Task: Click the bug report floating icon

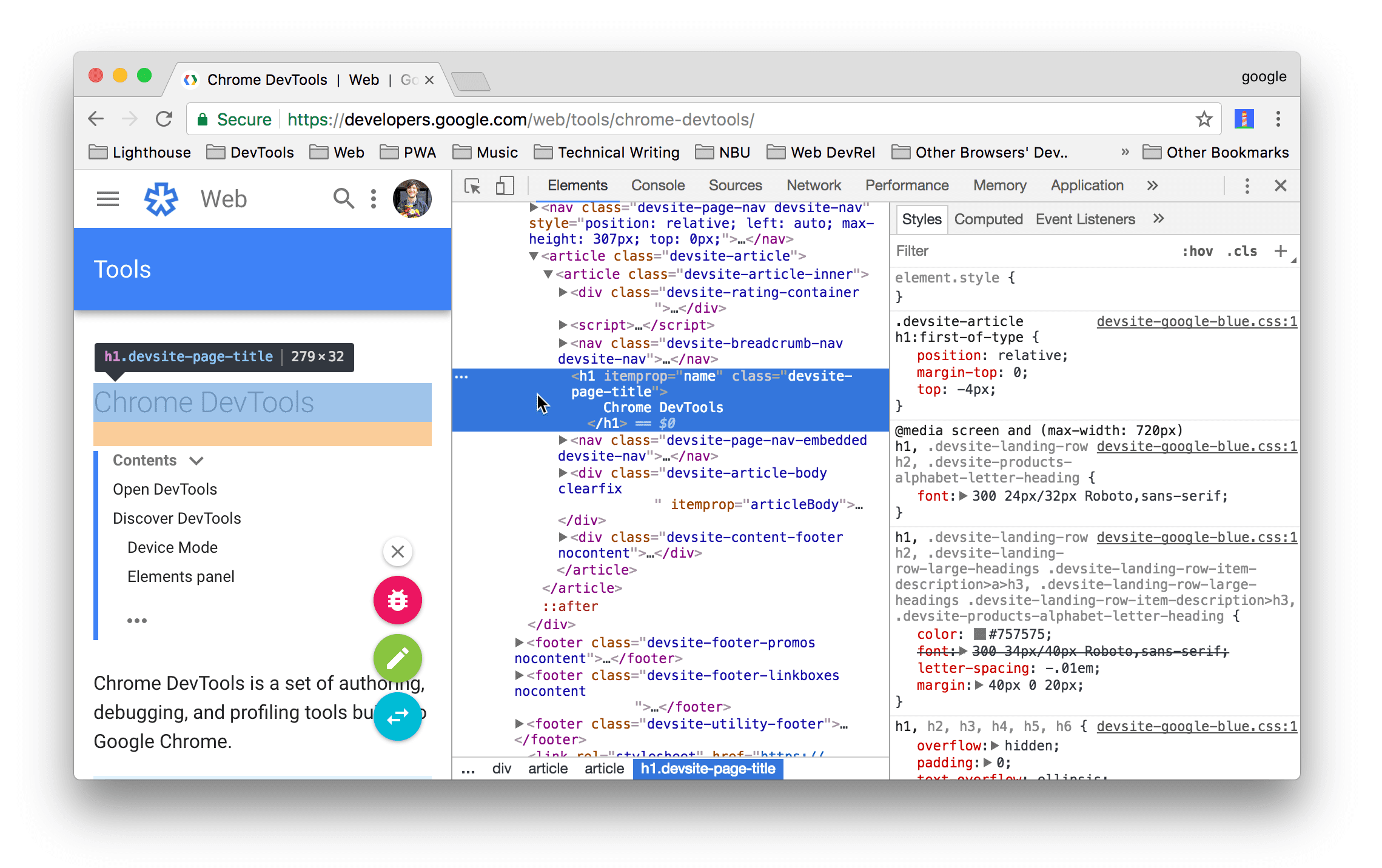Action: pyautogui.click(x=398, y=600)
